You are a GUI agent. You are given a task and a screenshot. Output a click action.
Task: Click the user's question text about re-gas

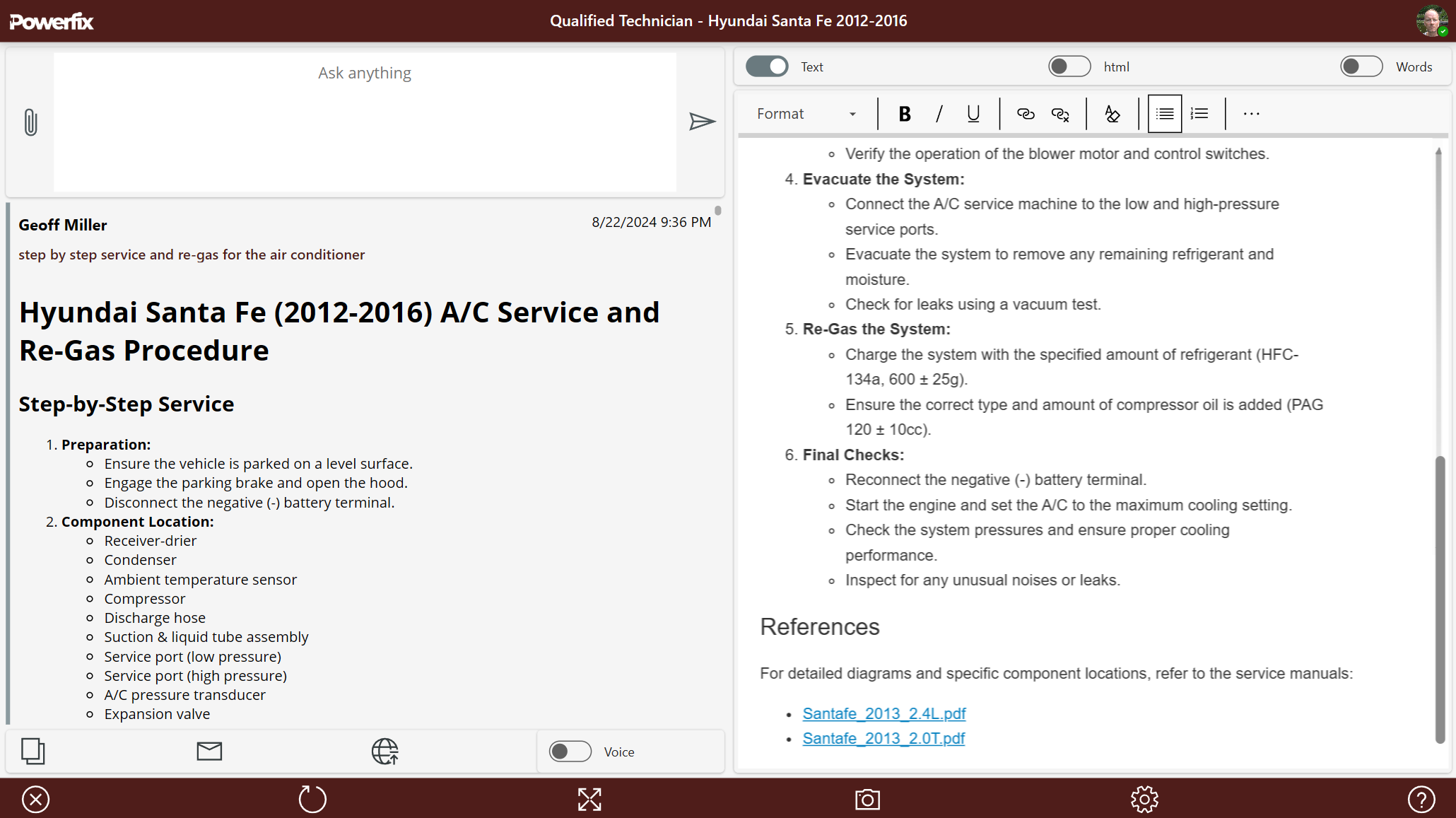192,255
